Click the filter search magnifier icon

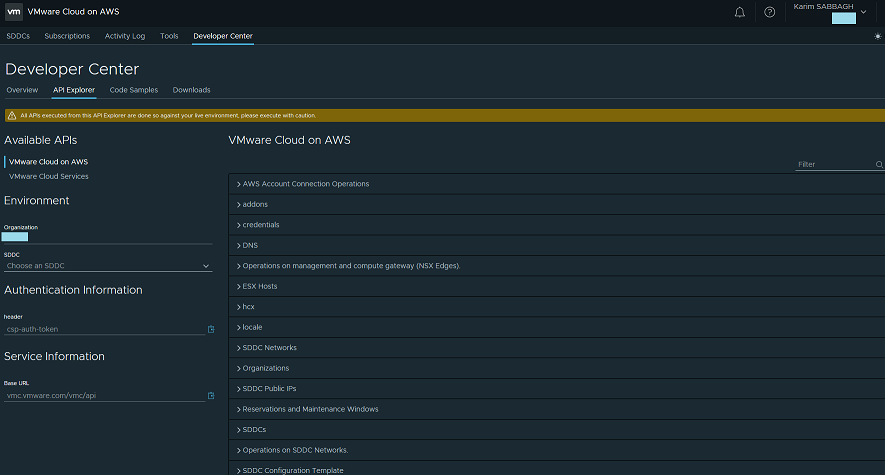tap(879, 165)
